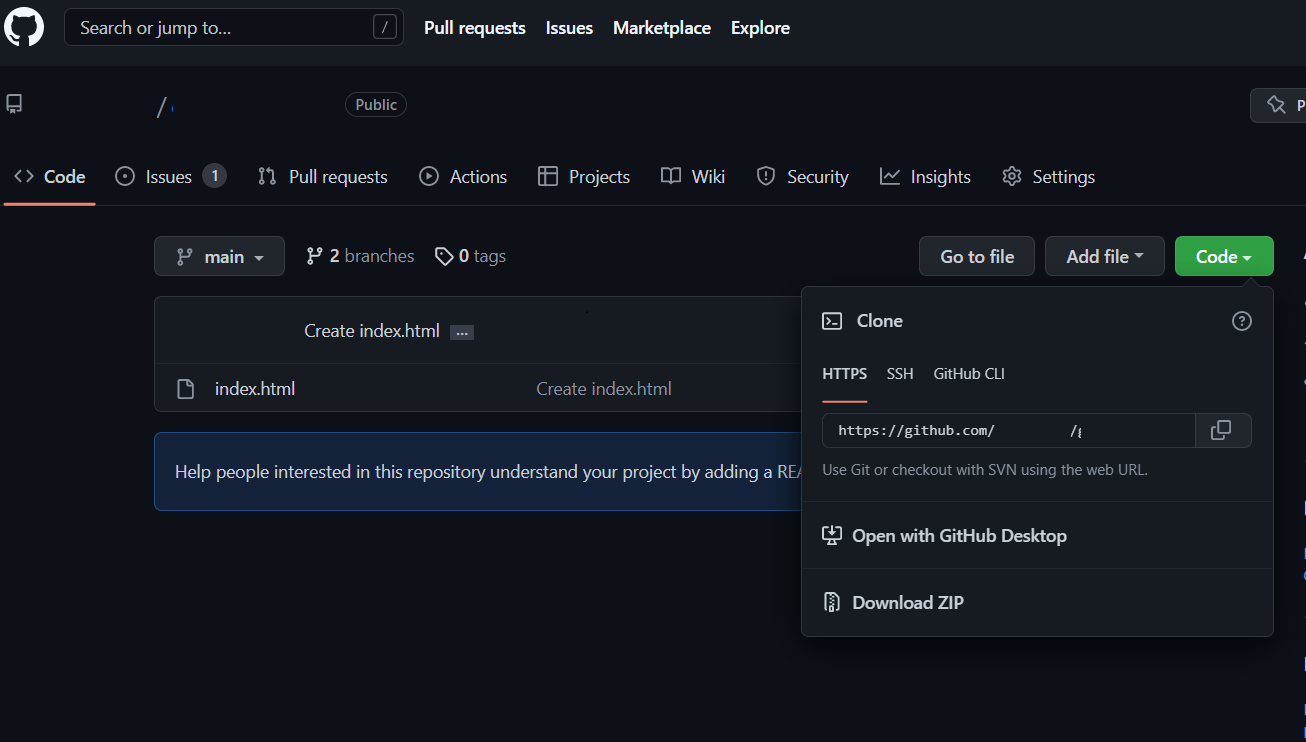
Task: Open the Issues tab
Action: [170, 177]
